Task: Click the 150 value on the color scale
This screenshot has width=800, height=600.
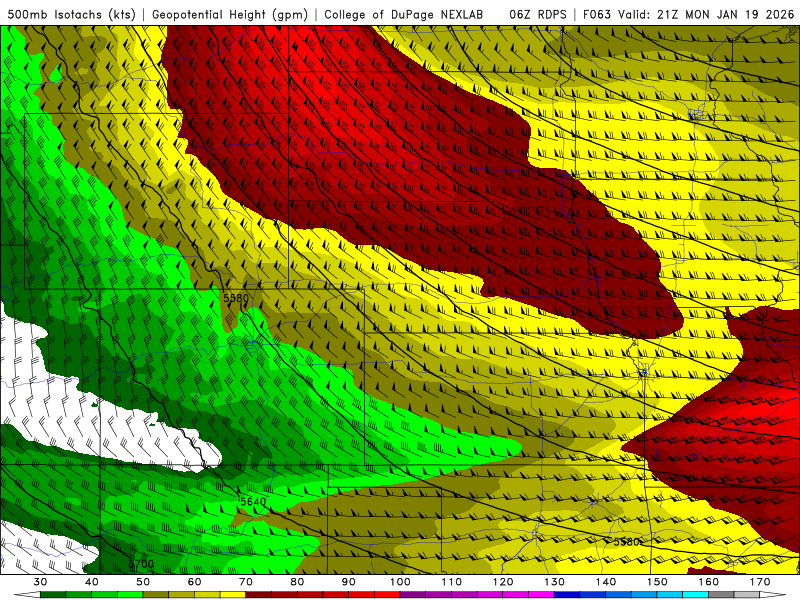Action: pyautogui.click(x=657, y=582)
